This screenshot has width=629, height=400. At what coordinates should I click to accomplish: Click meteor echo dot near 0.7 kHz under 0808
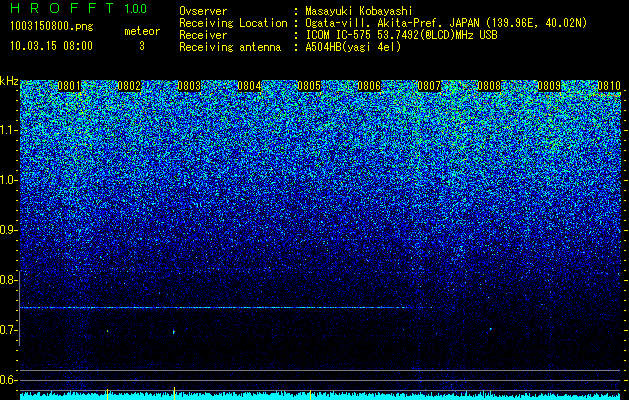(x=490, y=329)
